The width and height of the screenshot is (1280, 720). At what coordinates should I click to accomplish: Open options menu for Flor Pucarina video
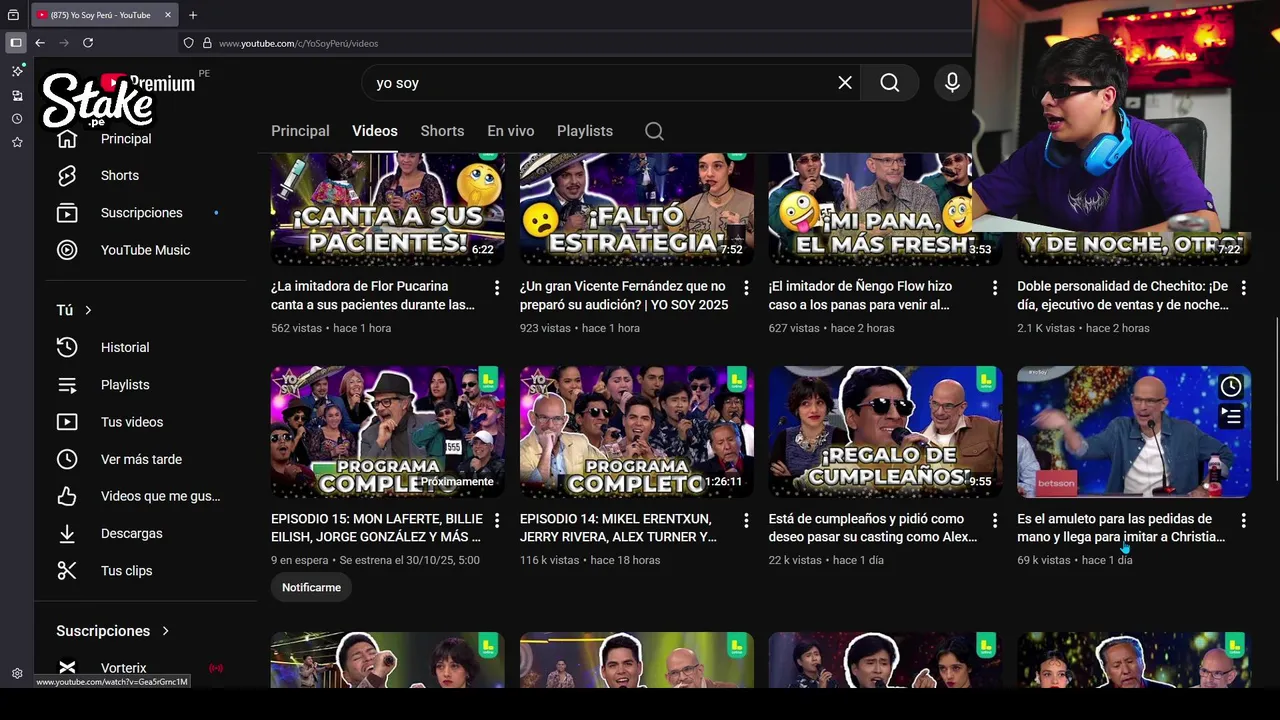pos(497,288)
